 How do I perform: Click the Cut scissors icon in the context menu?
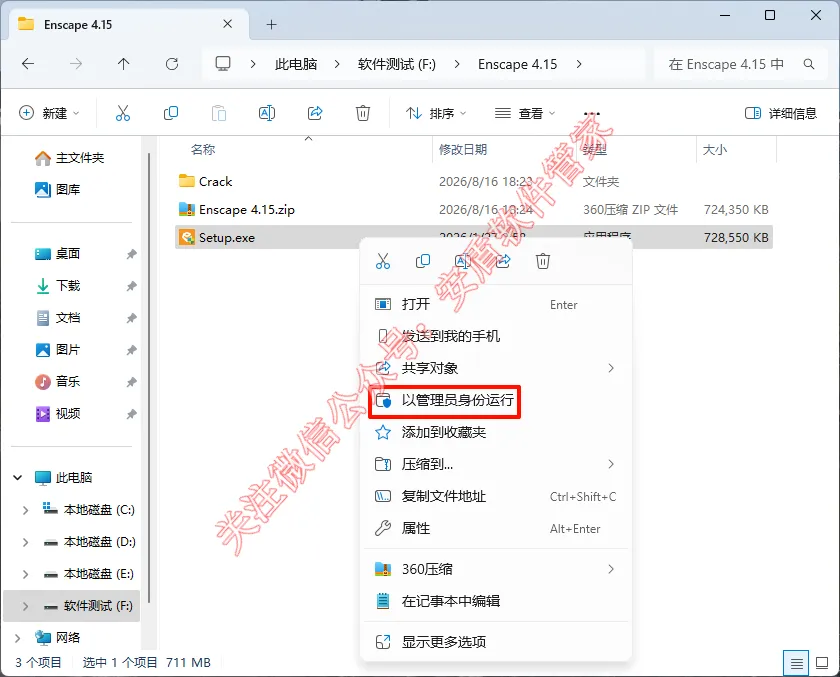[x=382, y=261]
